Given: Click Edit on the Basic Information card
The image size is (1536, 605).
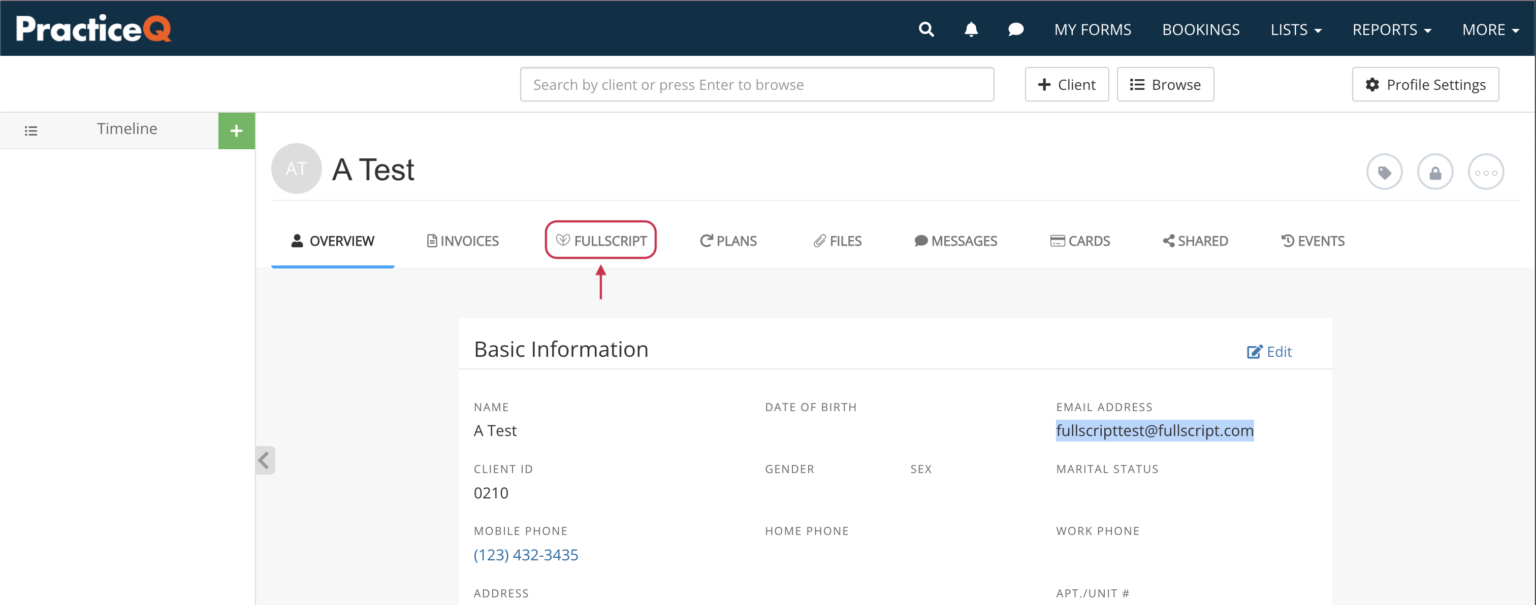Looking at the screenshot, I should pyautogui.click(x=1269, y=351).
